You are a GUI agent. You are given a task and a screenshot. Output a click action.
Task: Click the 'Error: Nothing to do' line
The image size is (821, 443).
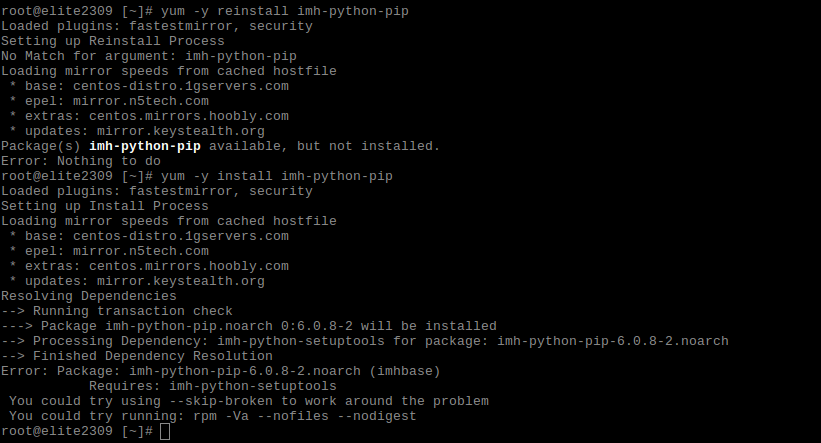coord(80,161)
